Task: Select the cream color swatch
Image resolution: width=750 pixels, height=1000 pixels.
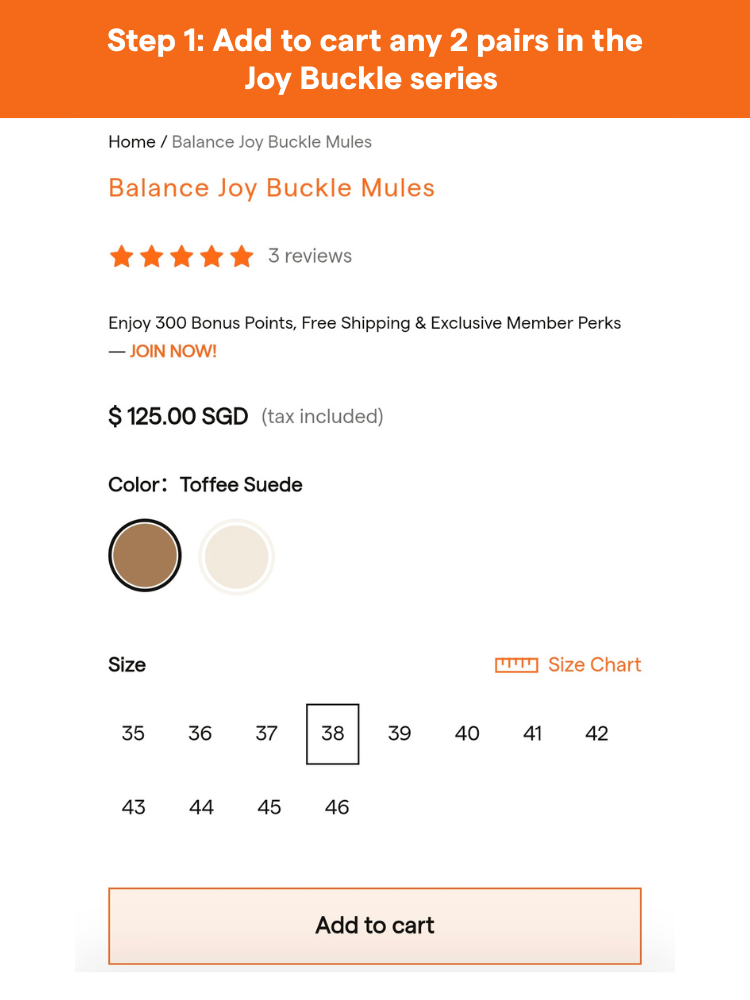Action: tap(236, 556)
